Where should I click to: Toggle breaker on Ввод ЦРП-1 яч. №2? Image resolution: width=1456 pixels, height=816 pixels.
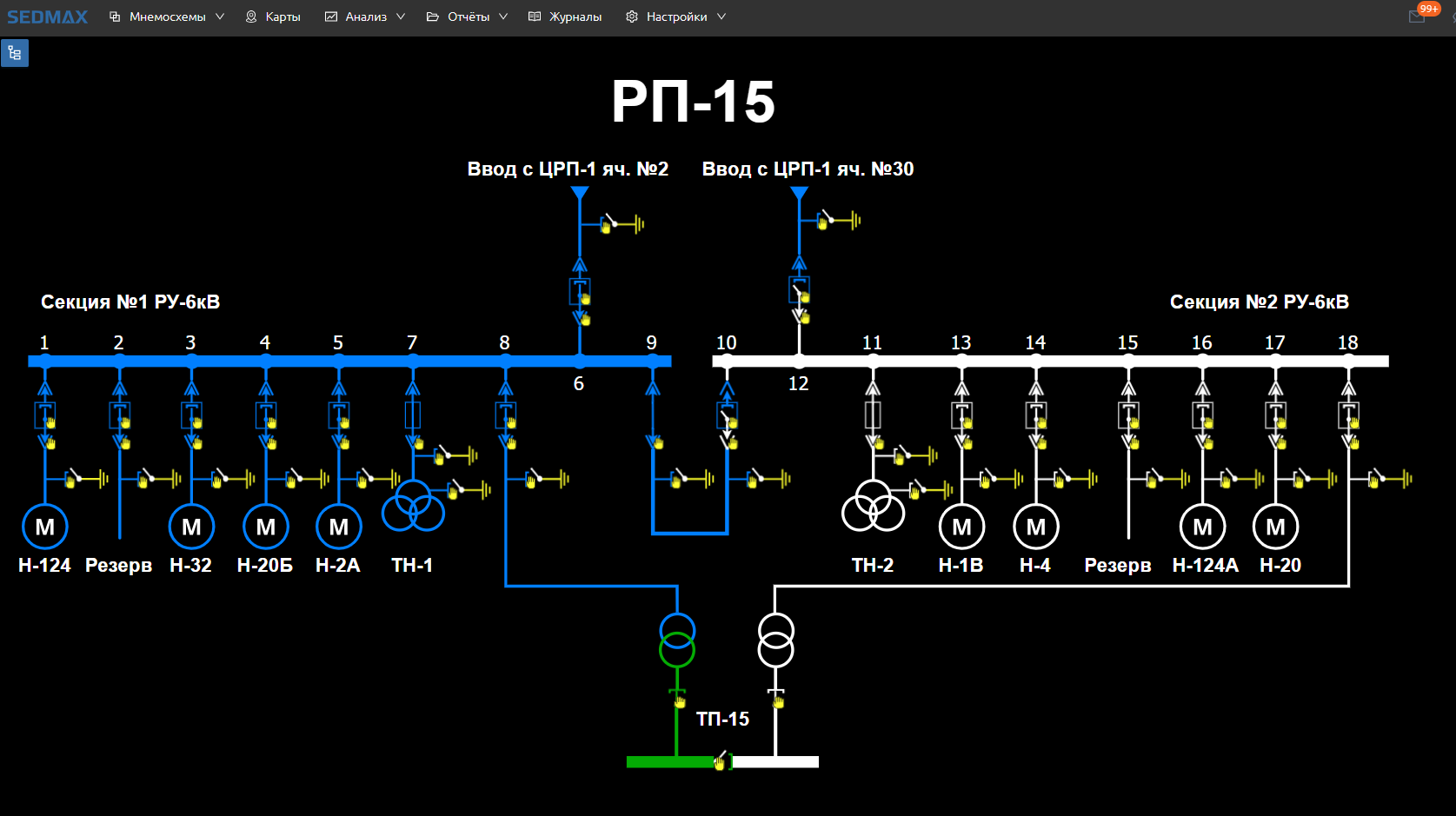point(580,290)
